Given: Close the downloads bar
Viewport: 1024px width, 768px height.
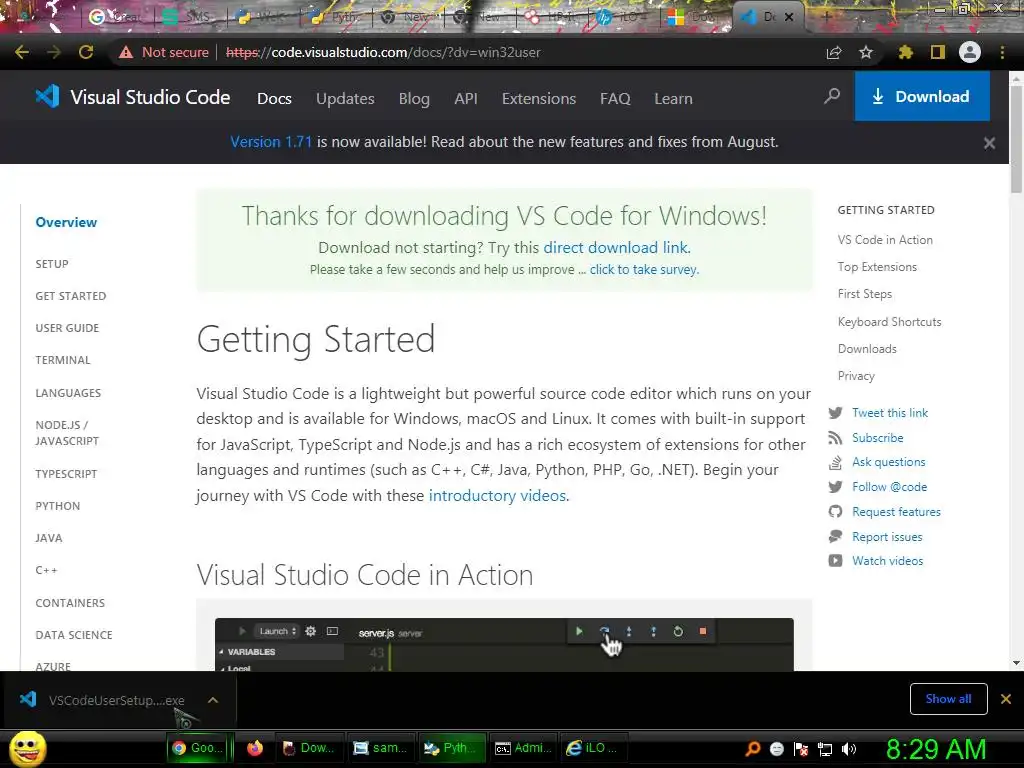Looking at the screenshot, I should coord(1006,699).
